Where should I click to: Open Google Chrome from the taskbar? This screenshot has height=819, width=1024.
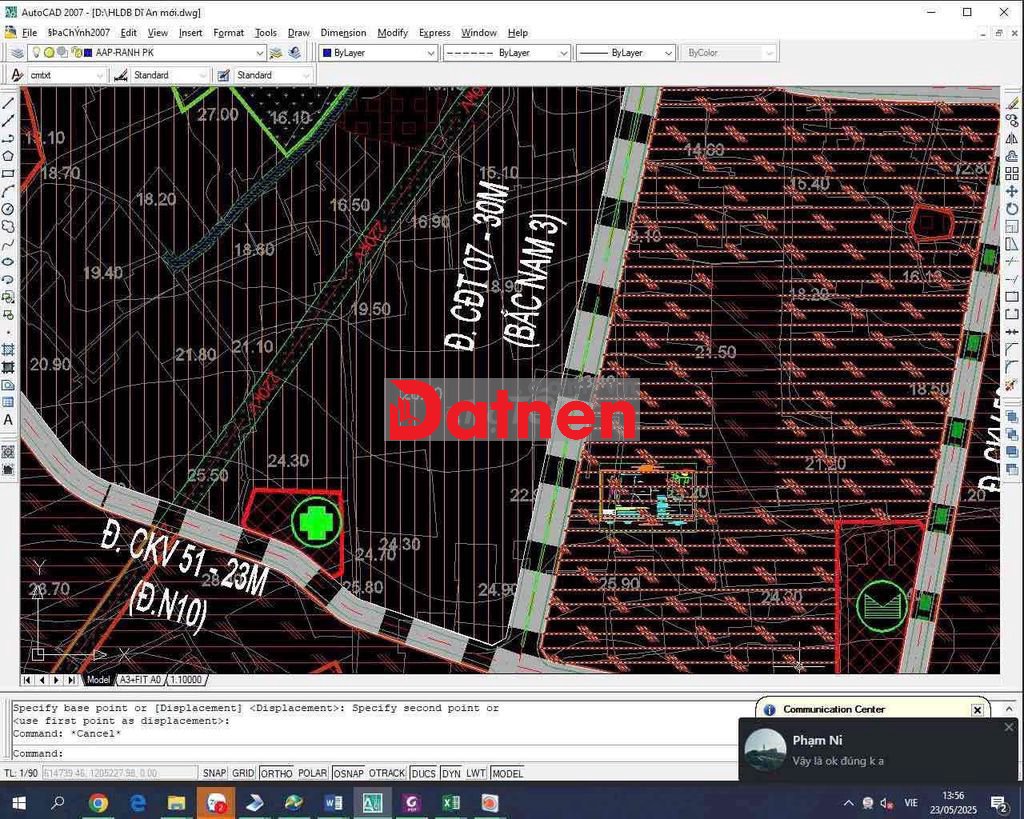[x=98, y=802]
